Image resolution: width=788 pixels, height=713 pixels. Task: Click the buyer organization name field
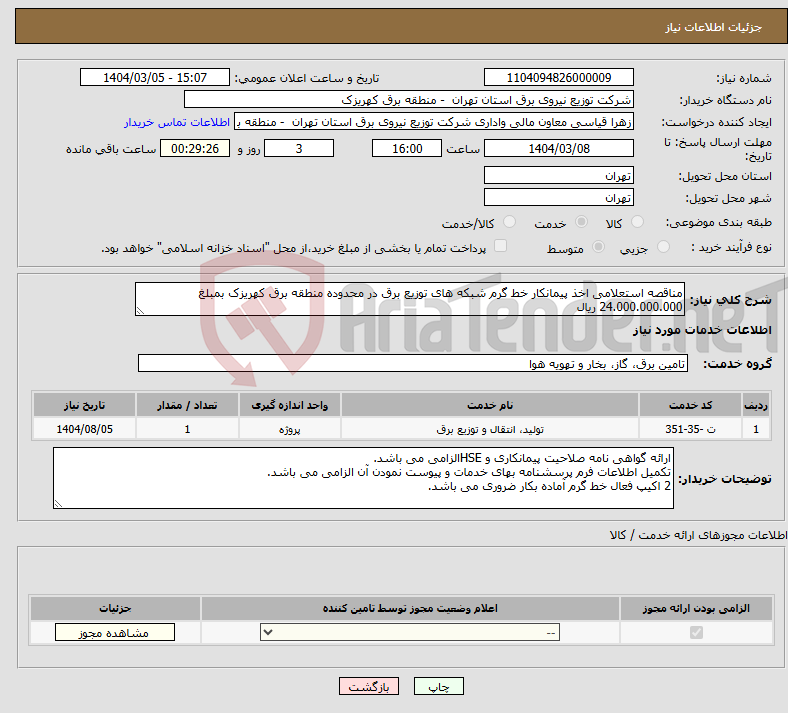click(x=409, y=99)
